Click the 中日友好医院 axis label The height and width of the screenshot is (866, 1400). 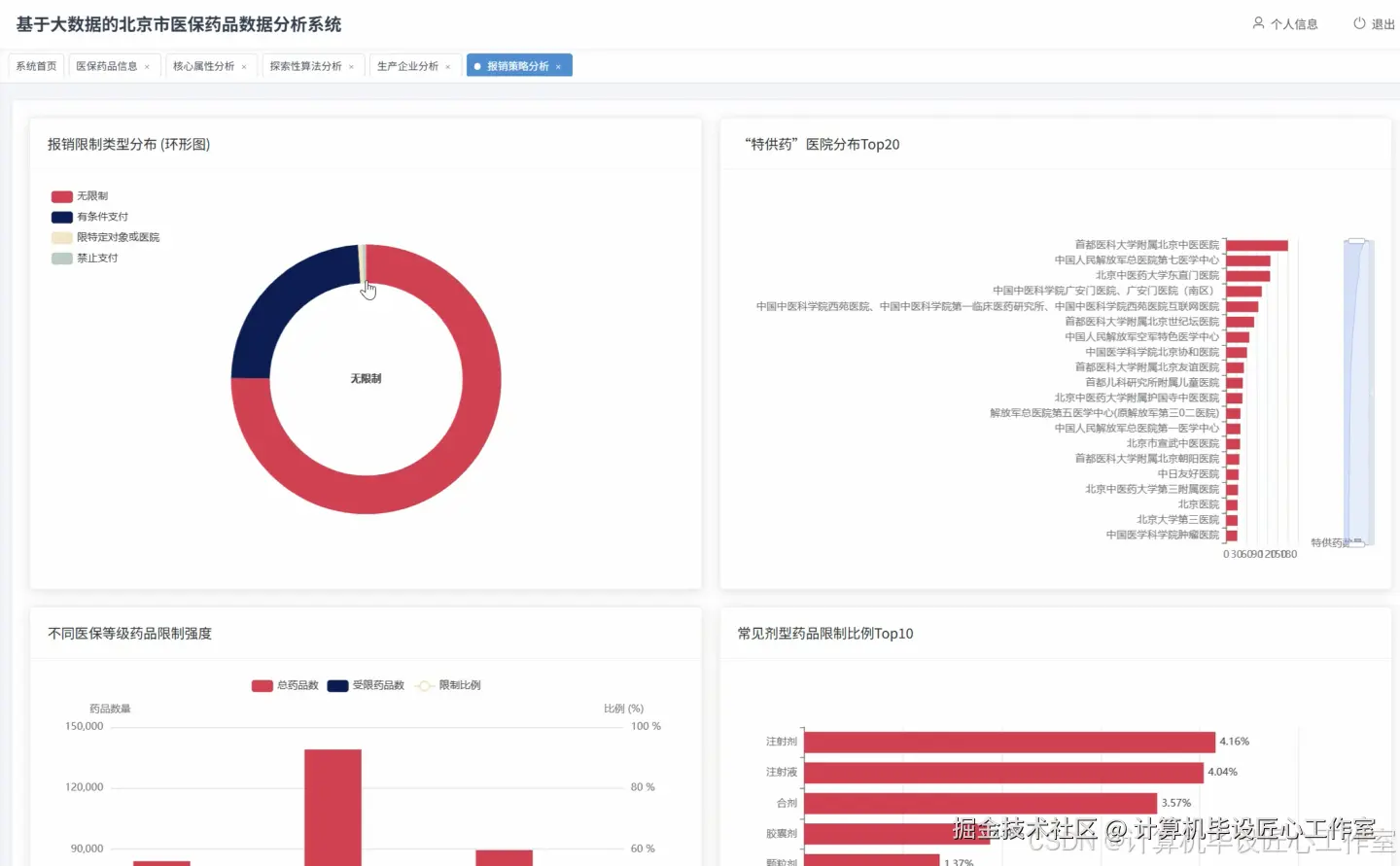[x=1188, y=474]
